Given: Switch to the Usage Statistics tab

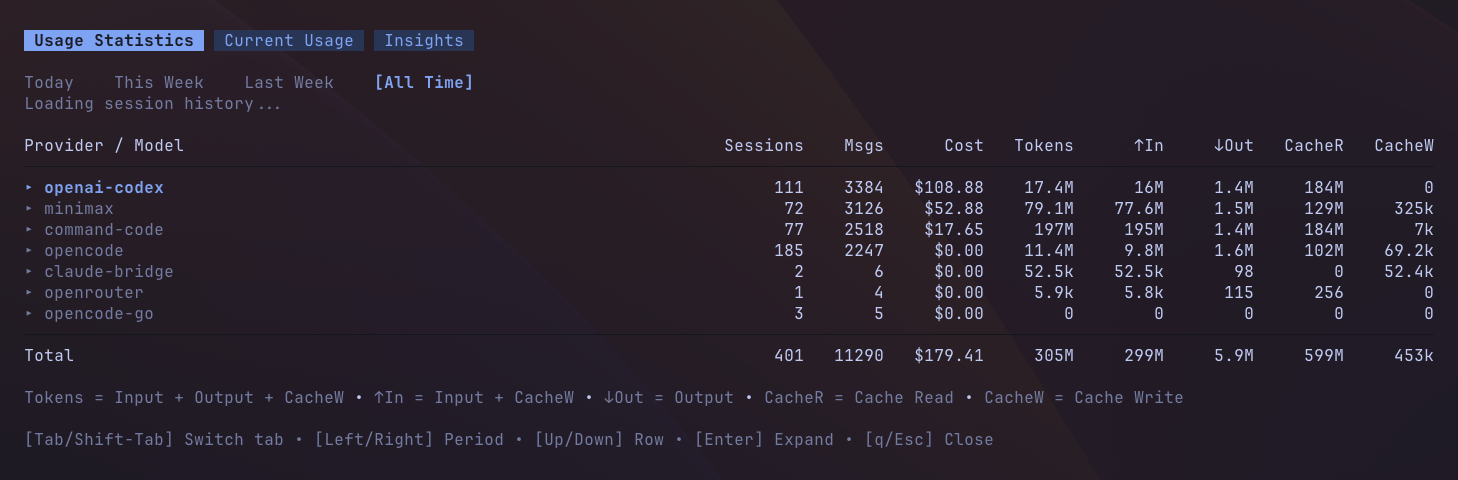Looking at the screenshot, I should point(114,41).
